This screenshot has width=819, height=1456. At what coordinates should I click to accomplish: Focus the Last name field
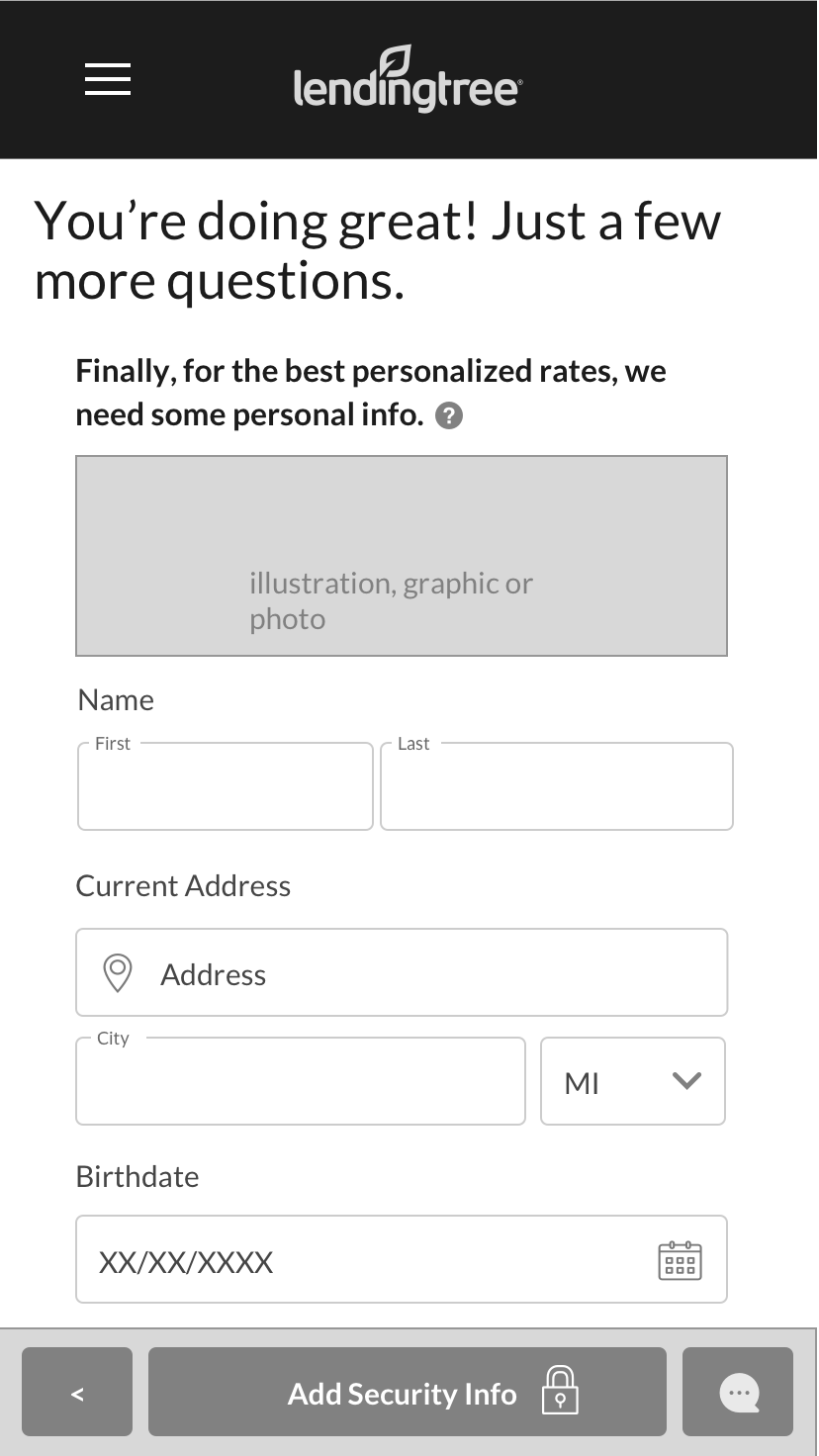point(556,787)
